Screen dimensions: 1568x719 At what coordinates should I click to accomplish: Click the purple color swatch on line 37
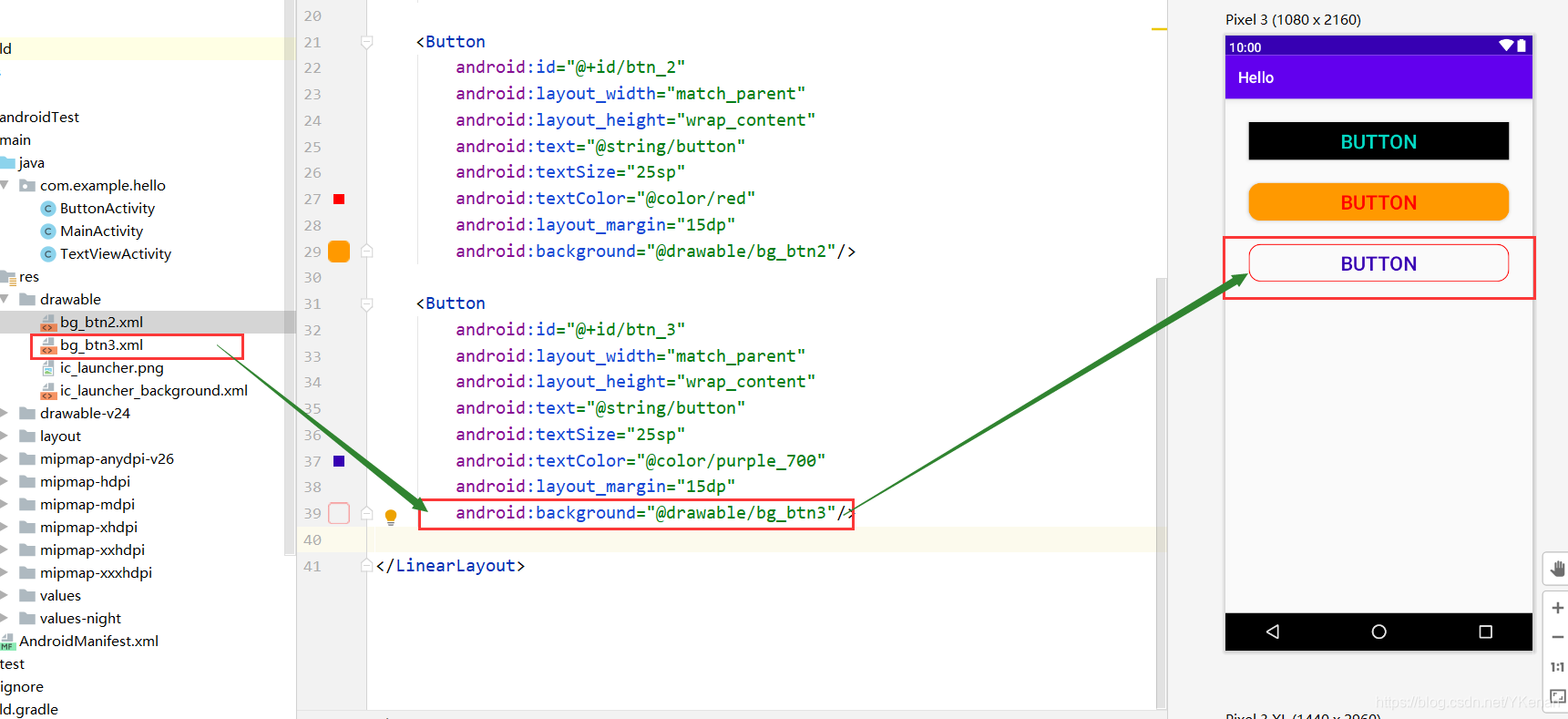pos(339,461)
